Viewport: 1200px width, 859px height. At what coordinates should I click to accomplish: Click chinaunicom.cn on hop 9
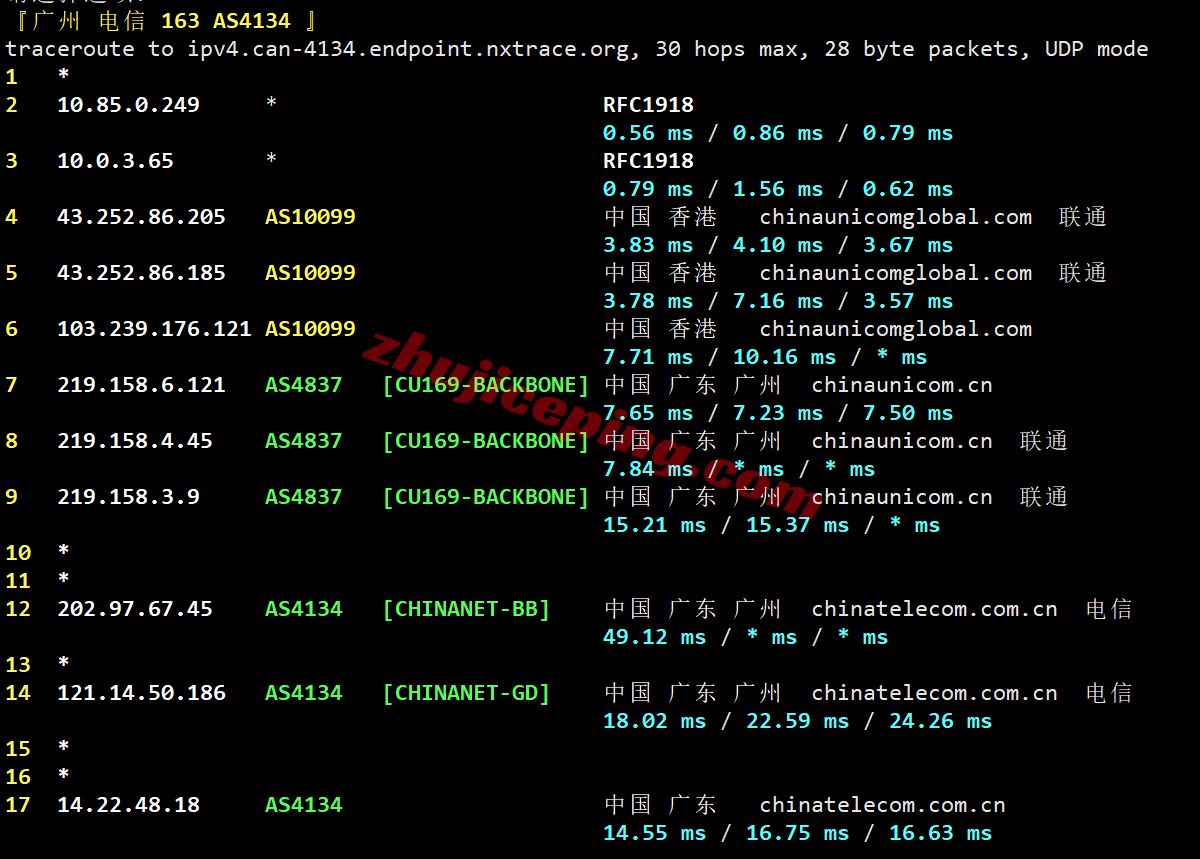902,497
